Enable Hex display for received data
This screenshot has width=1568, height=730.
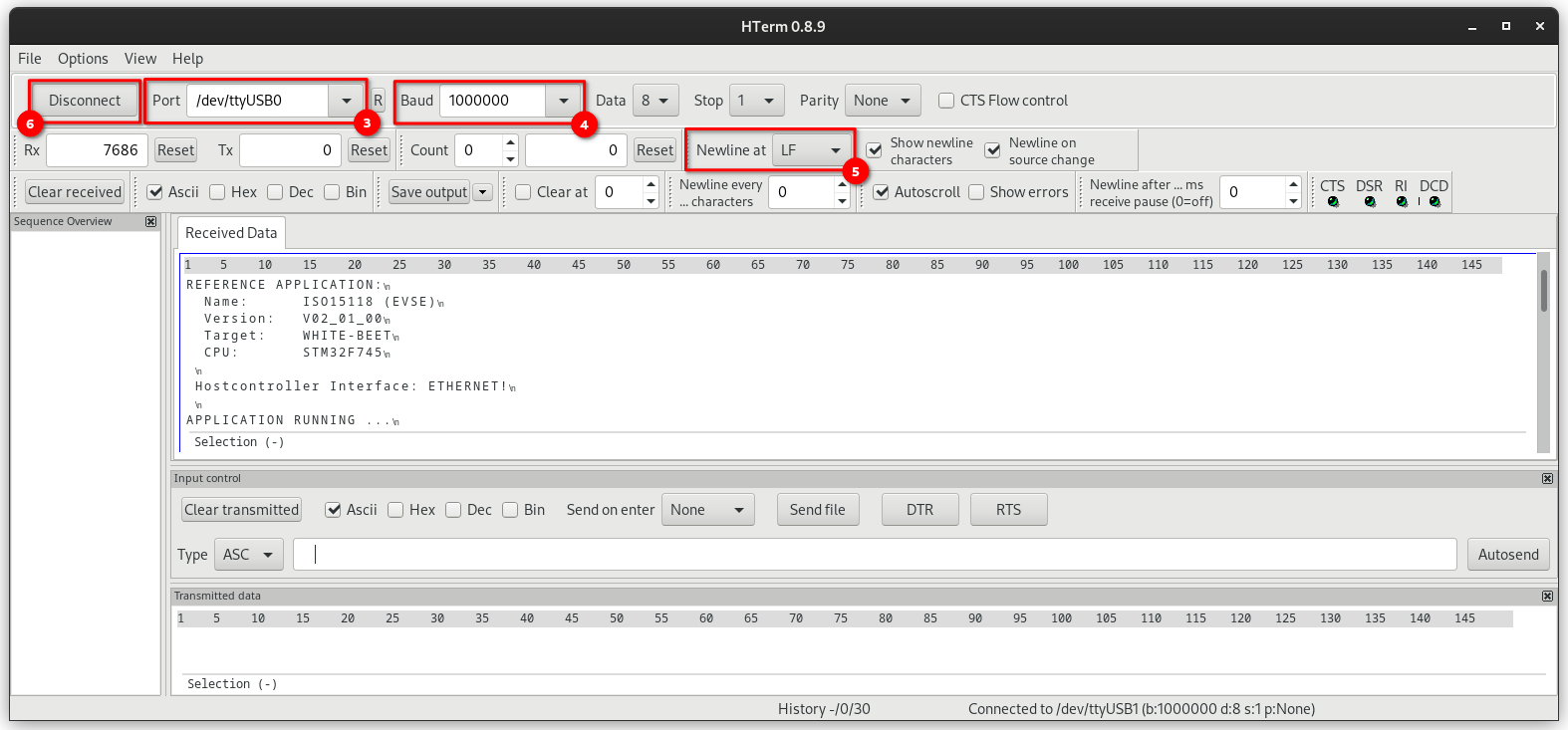[217, 192]
